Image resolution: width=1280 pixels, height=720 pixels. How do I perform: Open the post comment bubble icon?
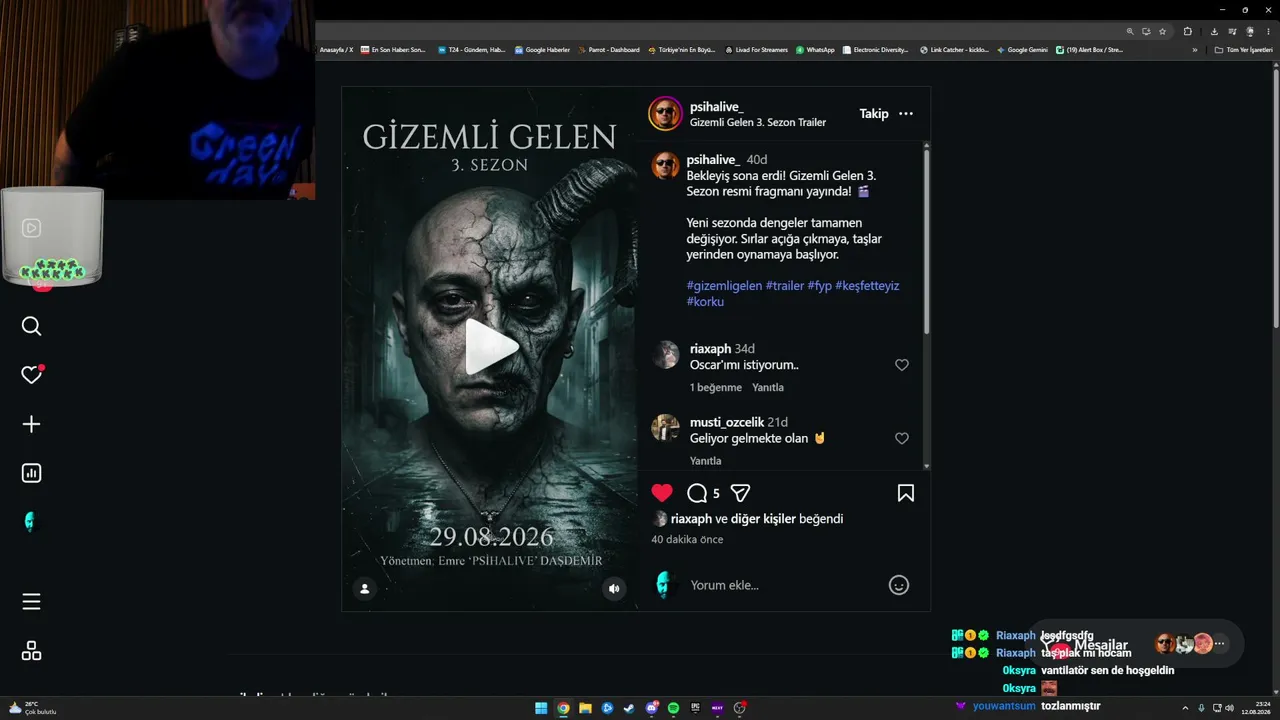[697, 493]
